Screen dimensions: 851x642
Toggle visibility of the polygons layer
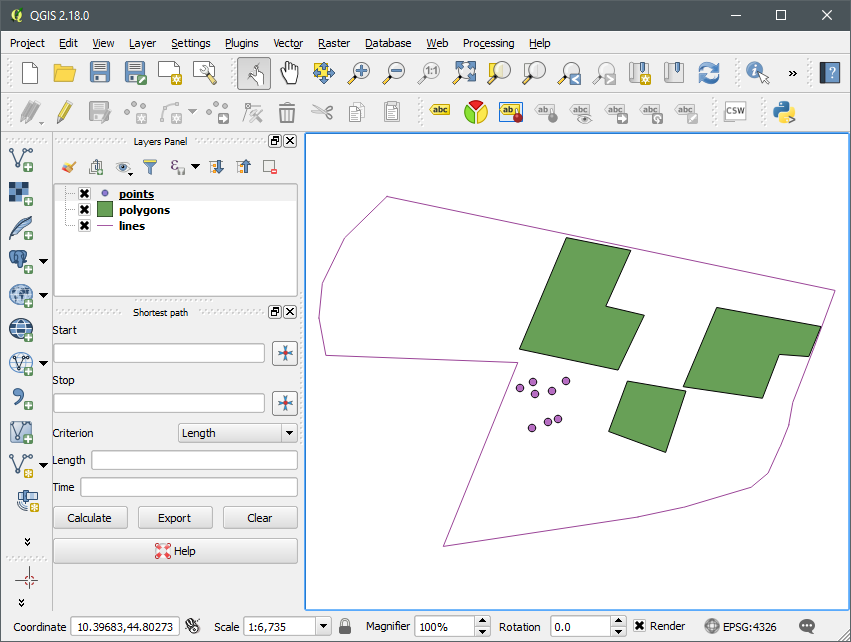tap(85, 209)
